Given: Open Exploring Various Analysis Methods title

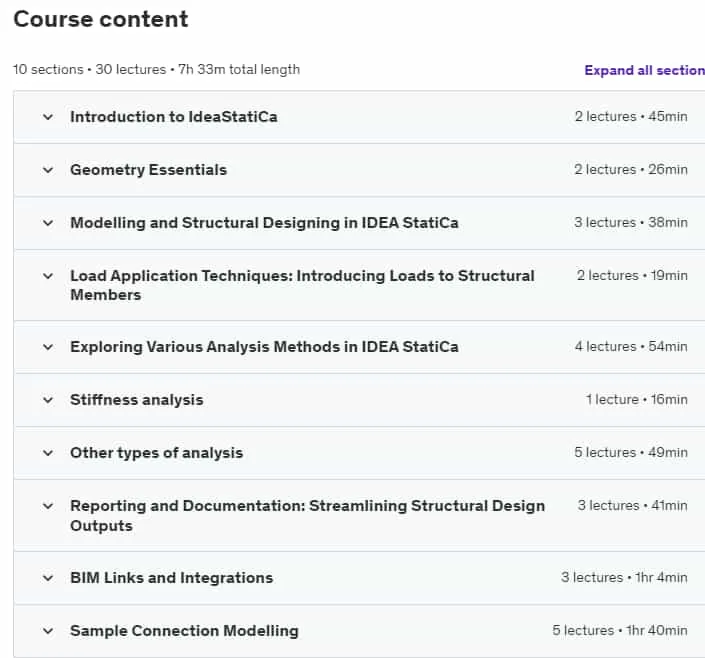Looking at the screenshot, I should coord(264,347).
